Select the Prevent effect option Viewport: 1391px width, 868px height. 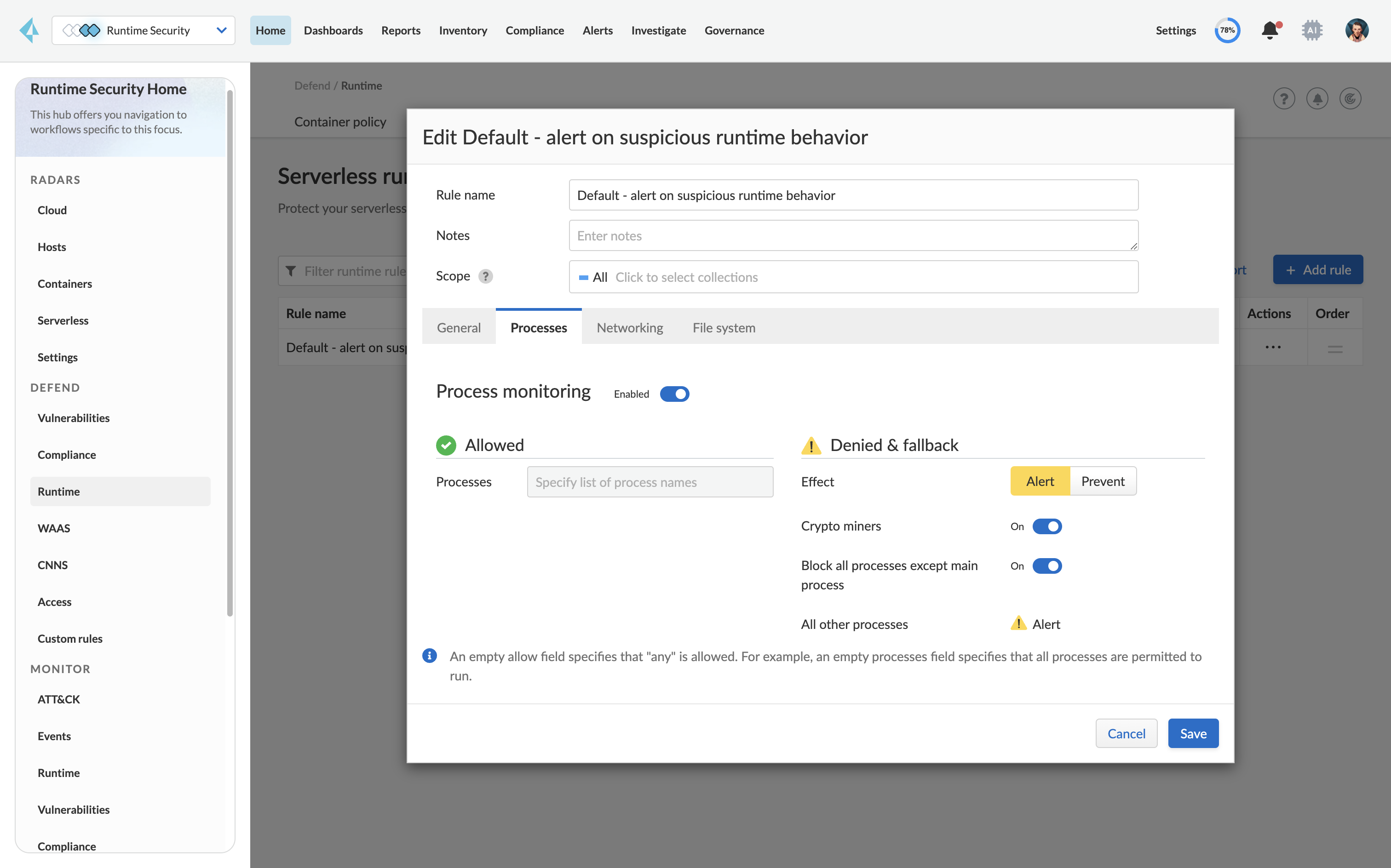pyautogui.click(x=1102, y=482)
